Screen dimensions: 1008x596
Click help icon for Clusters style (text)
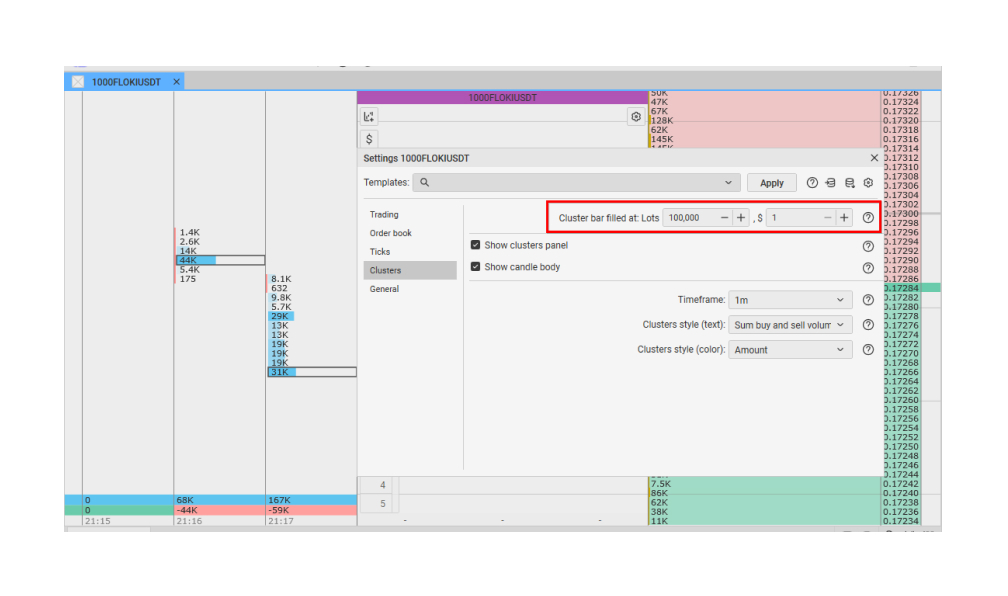[868, 325]
